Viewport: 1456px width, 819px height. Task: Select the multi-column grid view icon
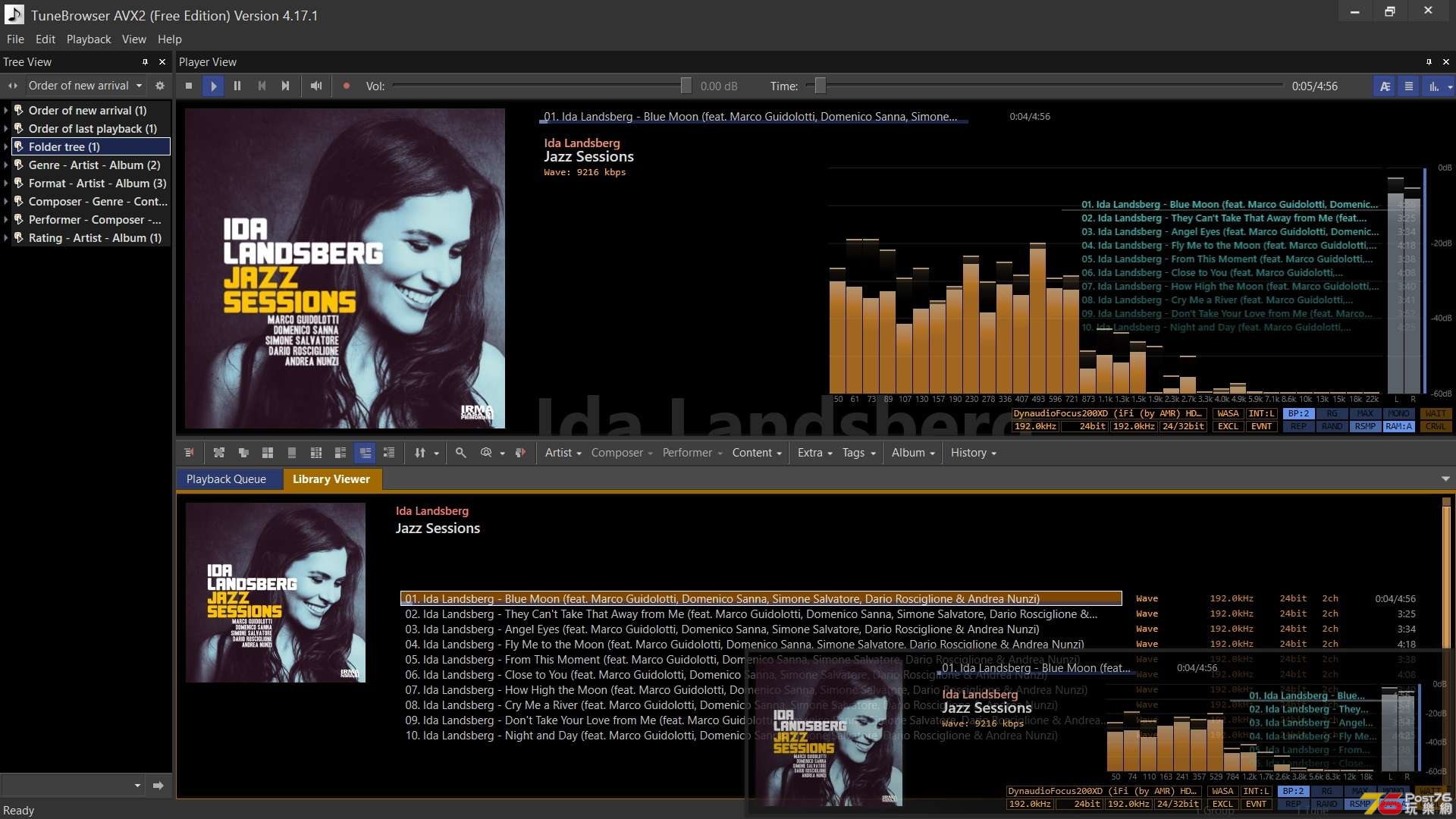pyautogui.click(x=316, y=453)
